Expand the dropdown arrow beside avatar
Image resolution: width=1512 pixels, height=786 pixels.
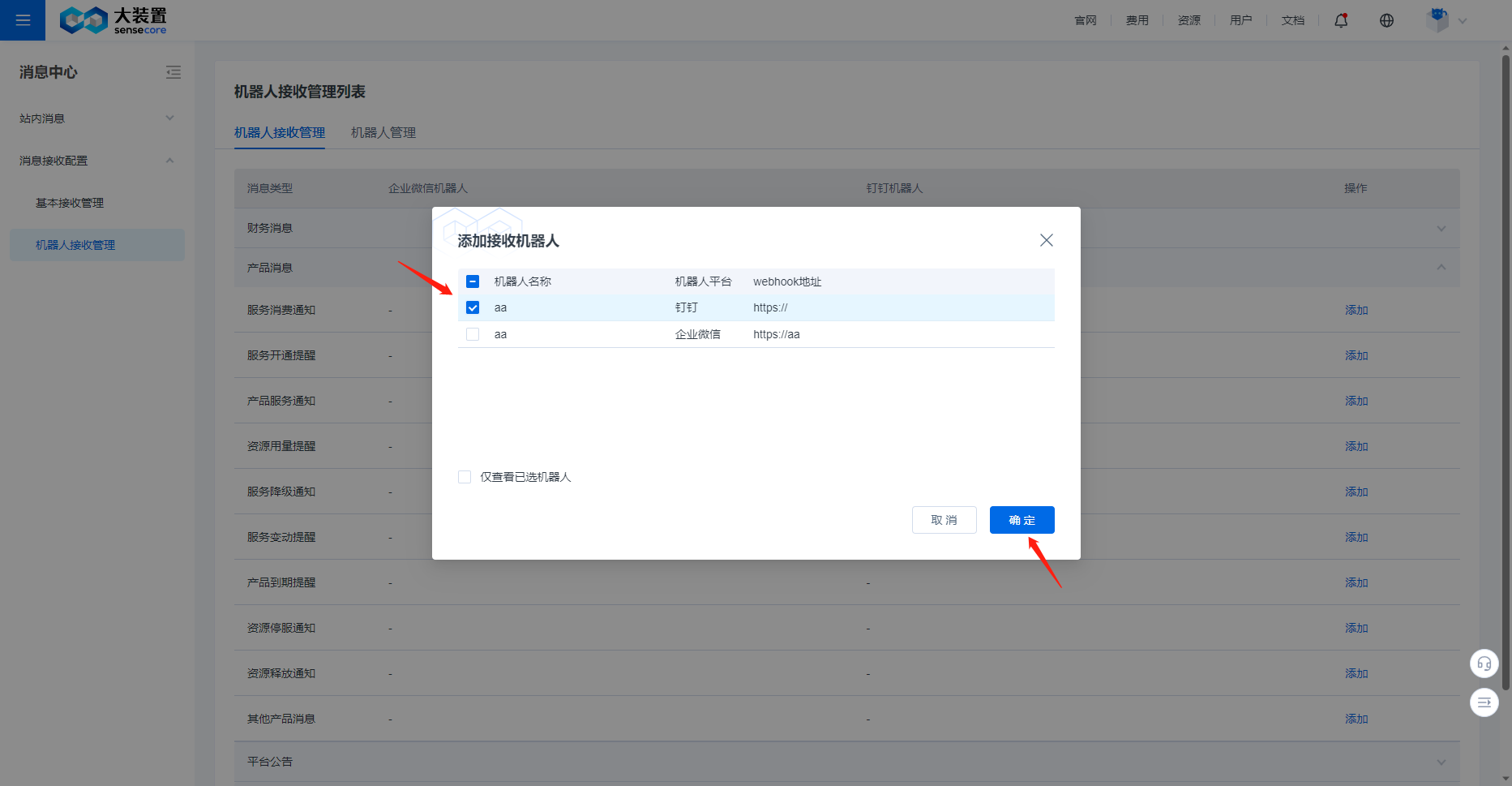click(1463, 21)
